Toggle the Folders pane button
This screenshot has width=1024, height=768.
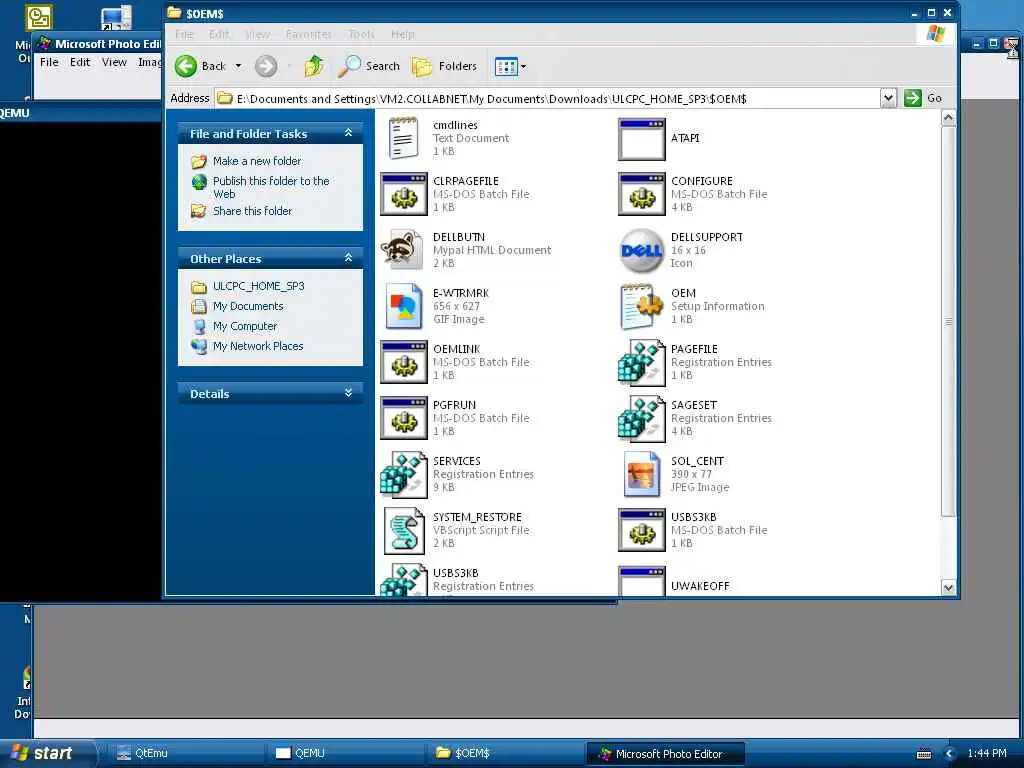tap(444, 66)
